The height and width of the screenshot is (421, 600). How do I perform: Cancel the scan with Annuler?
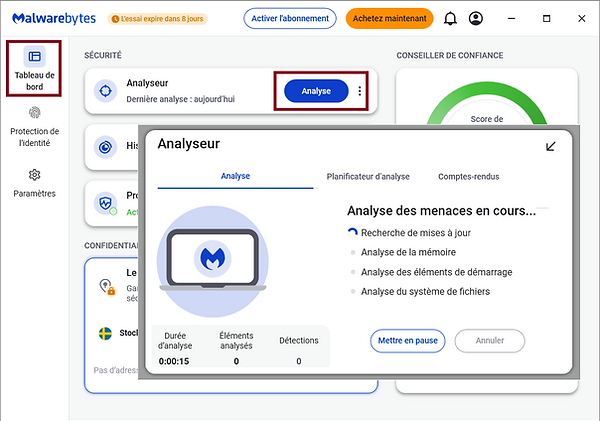490,341
